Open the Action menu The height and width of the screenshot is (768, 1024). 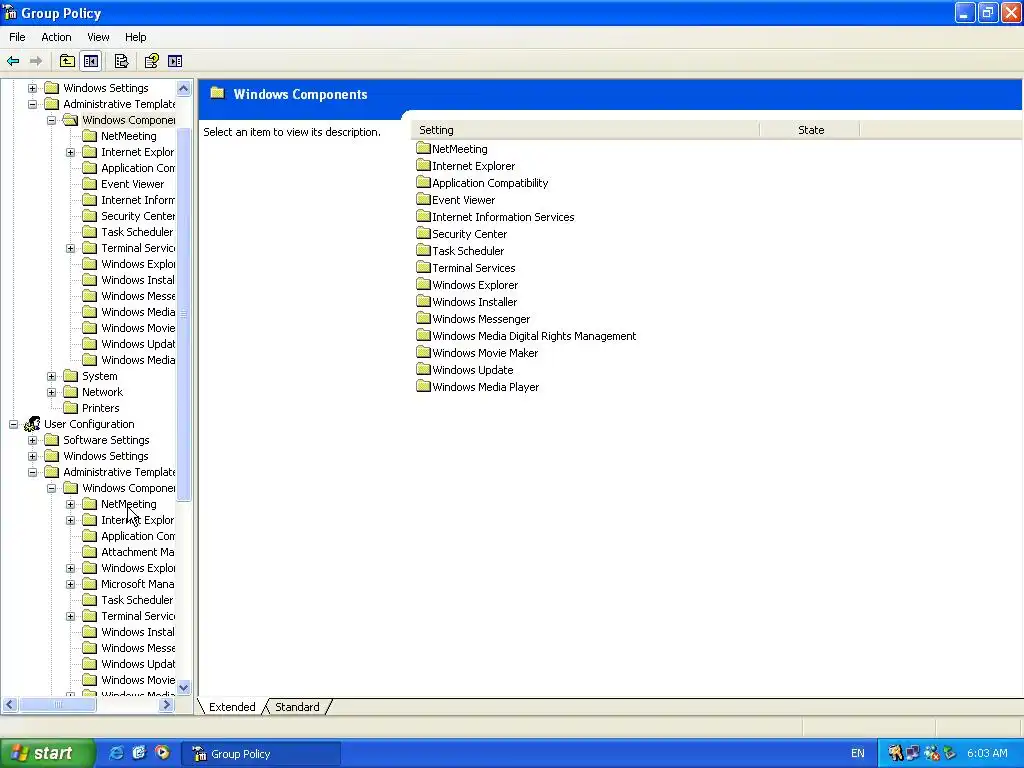56,37
